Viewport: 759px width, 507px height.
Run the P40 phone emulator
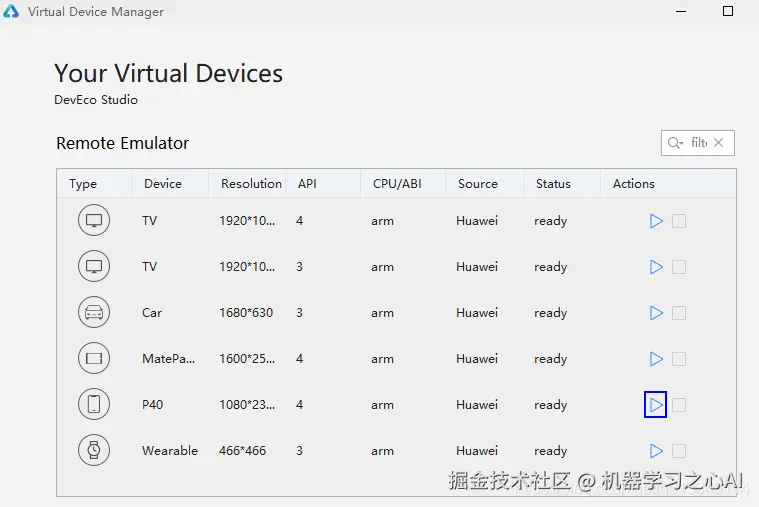point(656,405)
